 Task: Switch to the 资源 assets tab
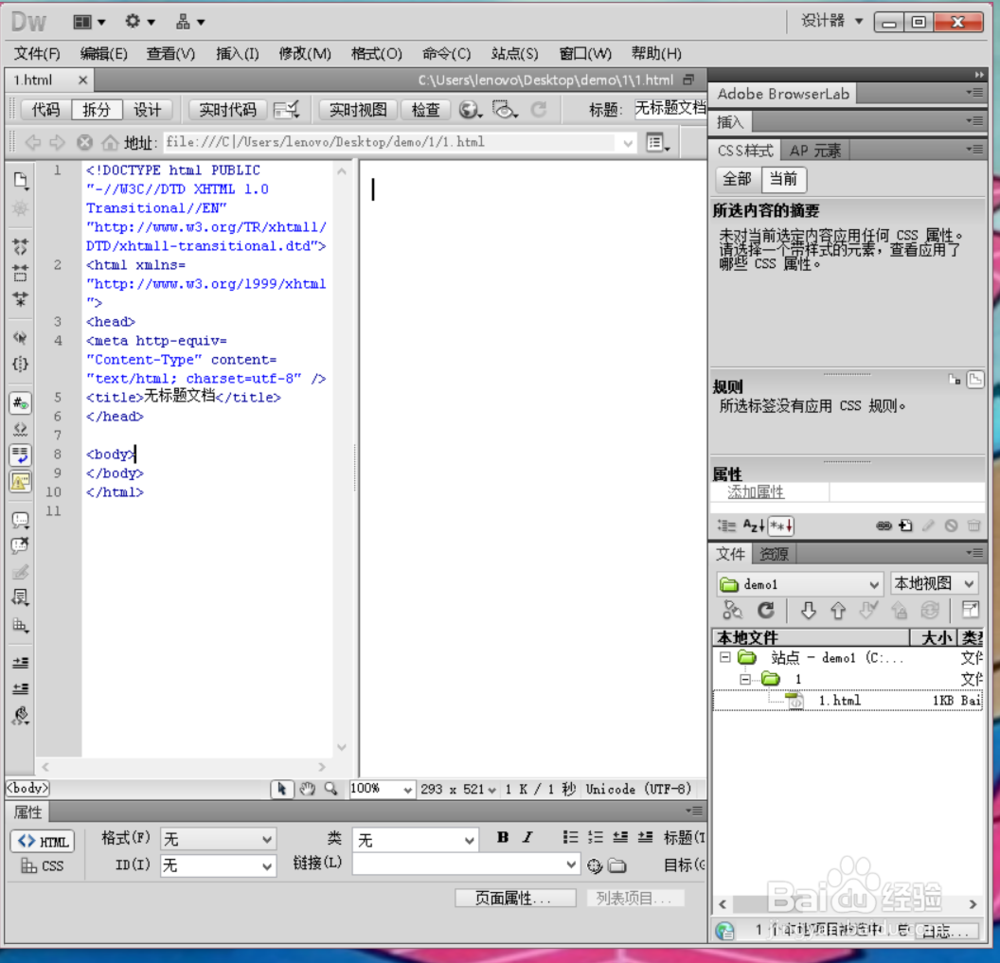(x=774, y=554)
